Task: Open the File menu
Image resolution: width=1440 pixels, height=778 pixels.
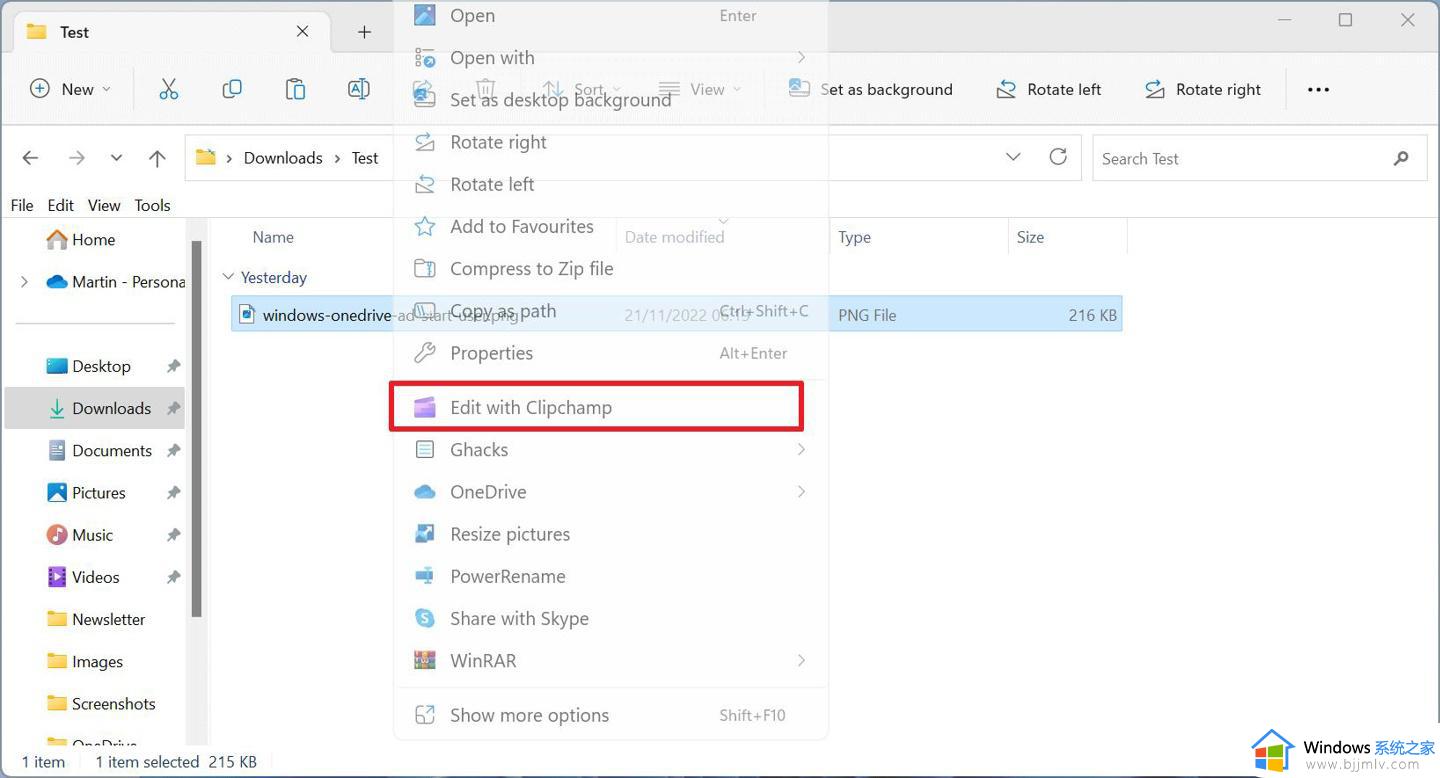Action: pyautogui.click(x=22, y=205)
